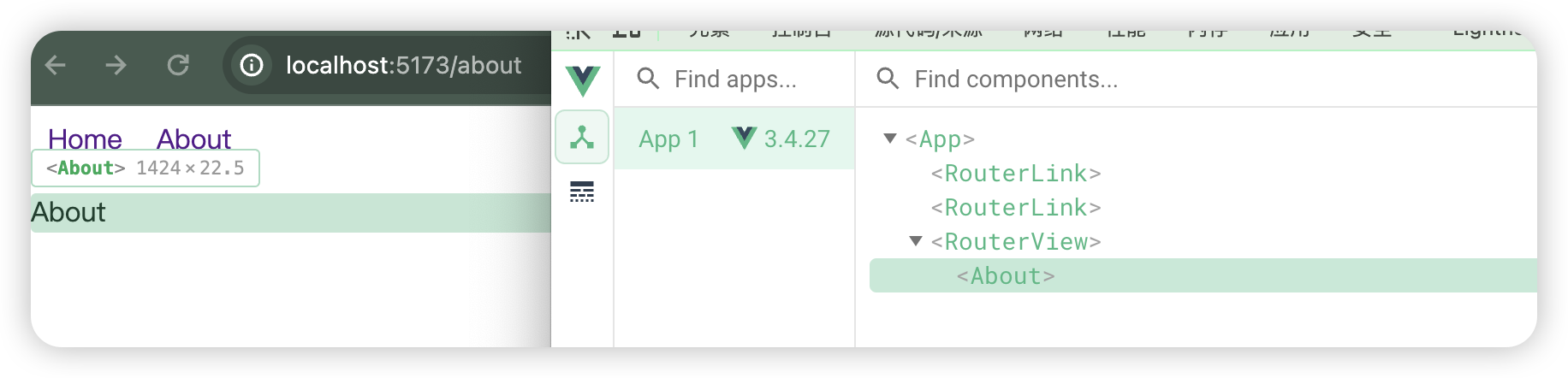Open the Timeline panel icon
Viewport: 1568px width, 378px height.
tap(582, 192)
